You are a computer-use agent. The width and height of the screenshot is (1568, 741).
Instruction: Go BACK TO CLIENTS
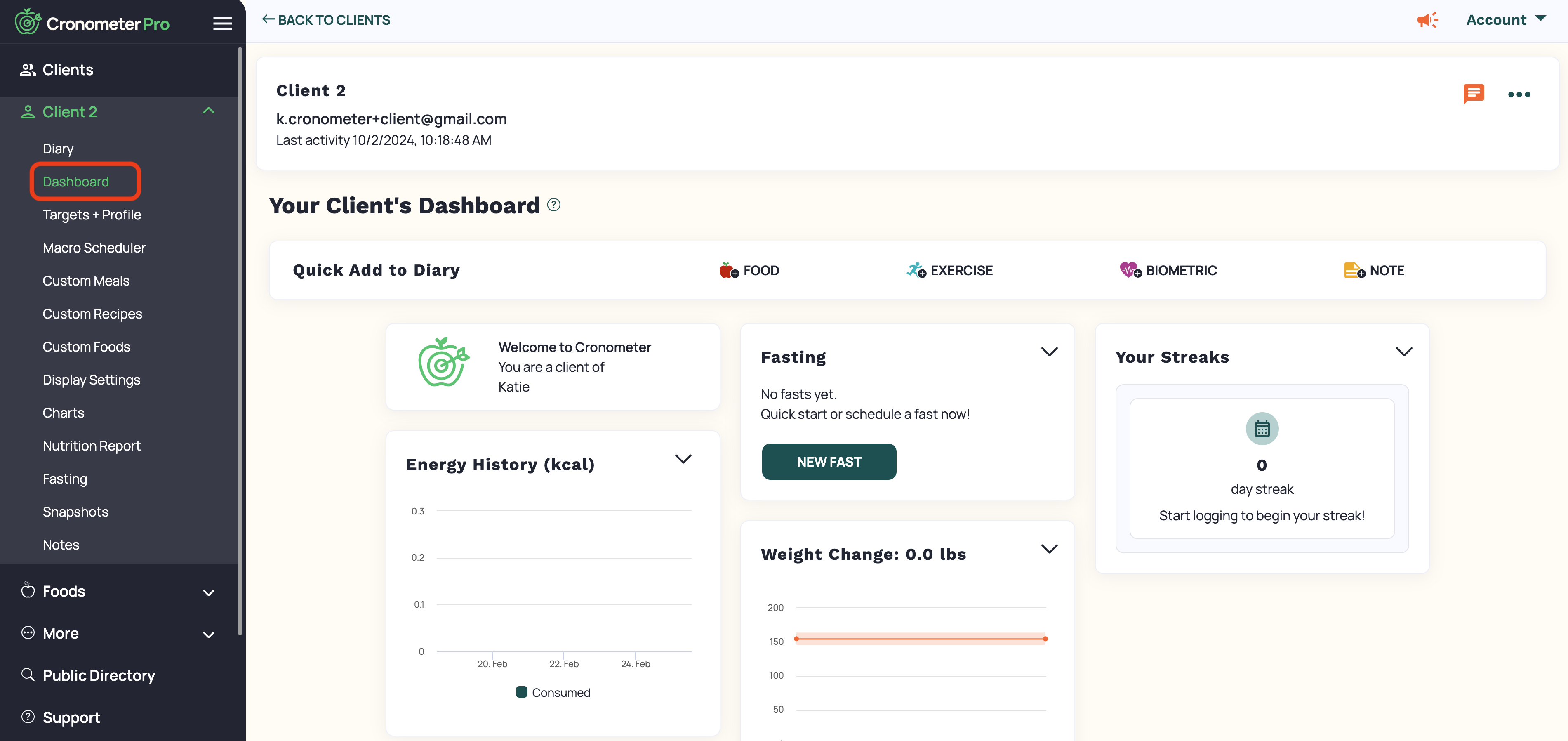326,20
